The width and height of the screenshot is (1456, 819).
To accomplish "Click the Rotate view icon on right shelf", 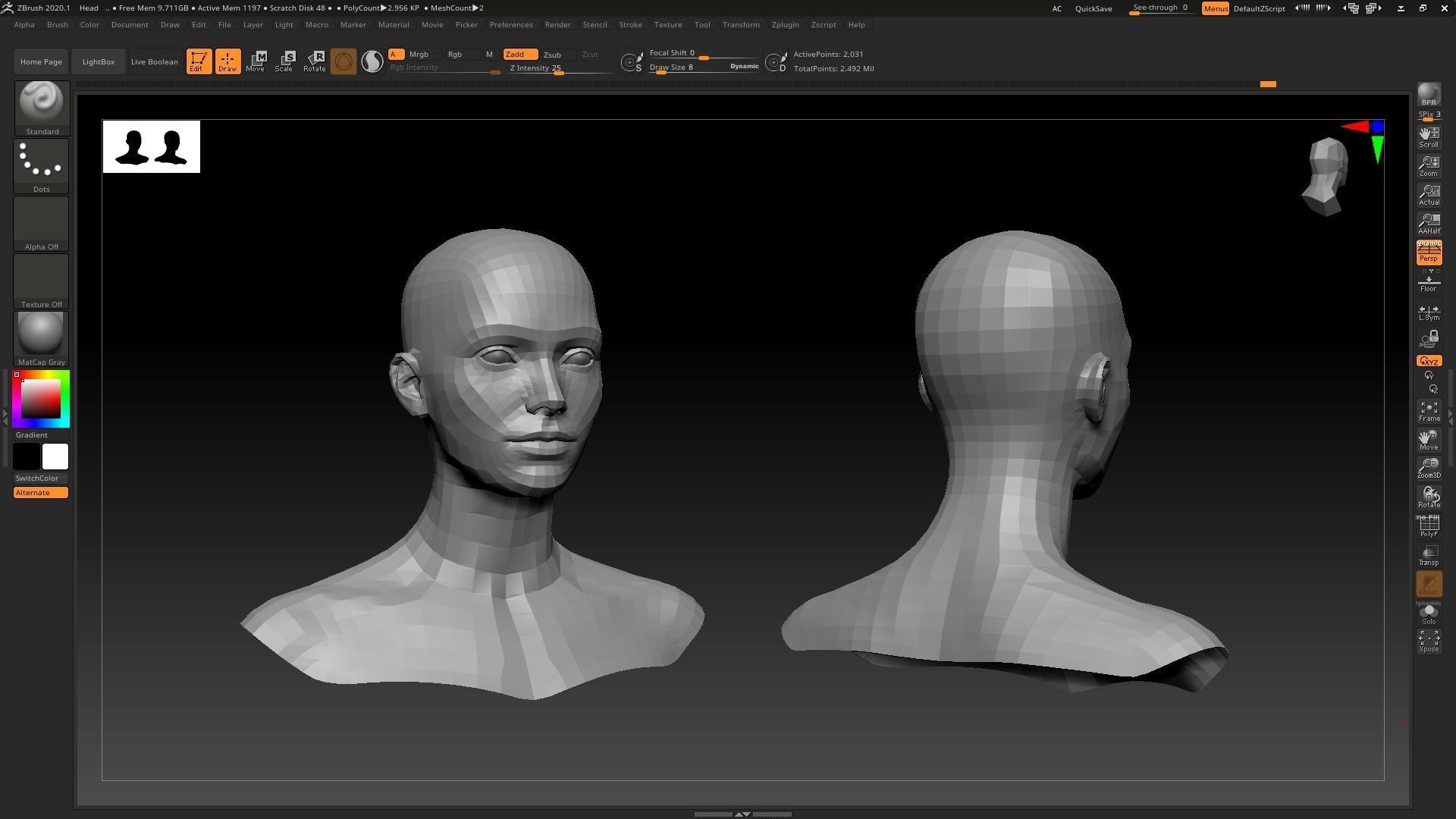I will (x=1429, y=497).
